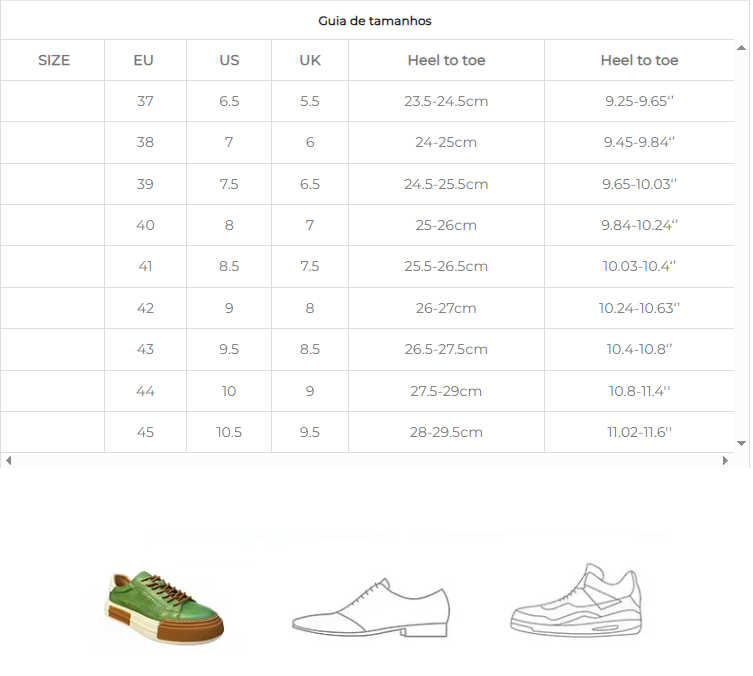
Task: Select the EU size 42 cell
Action: click(x=145, y=308)
